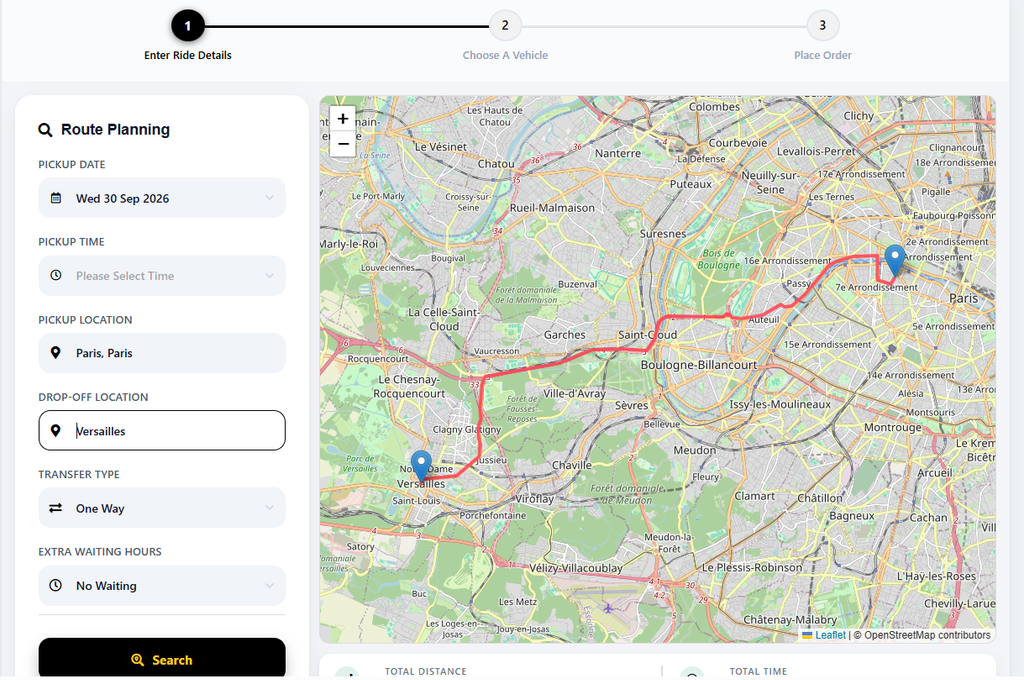Click Viroflay label on the map
The height and width of the screenshot is (680, 1024).
click(x=535, y=499)
